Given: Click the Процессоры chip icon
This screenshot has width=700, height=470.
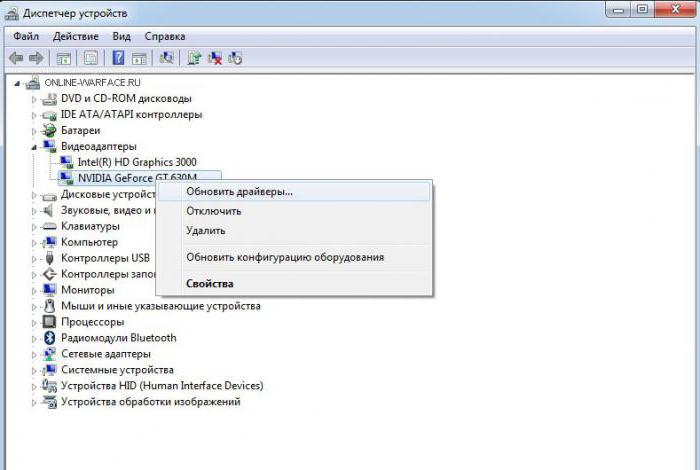Looking at the screenshot, I should [49, 322].
